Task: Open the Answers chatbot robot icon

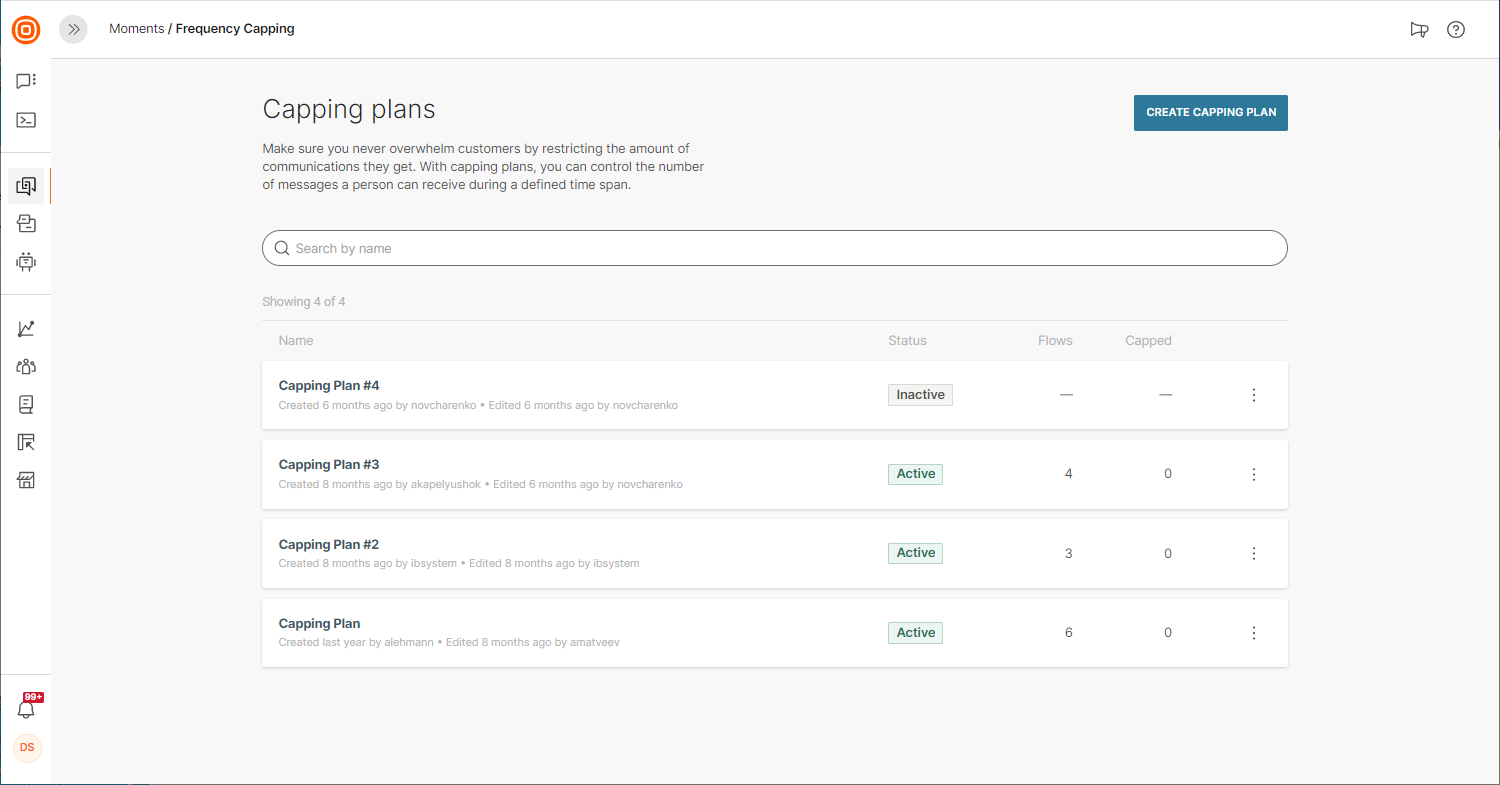Action: (x=26, y=262)
